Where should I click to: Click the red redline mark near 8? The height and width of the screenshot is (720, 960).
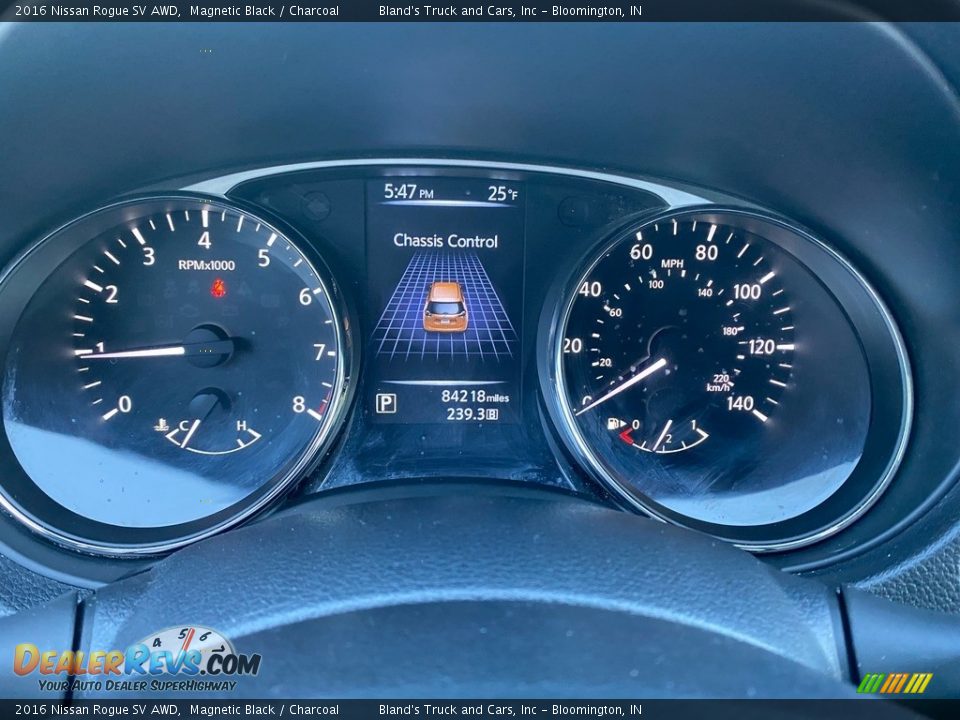322,405
